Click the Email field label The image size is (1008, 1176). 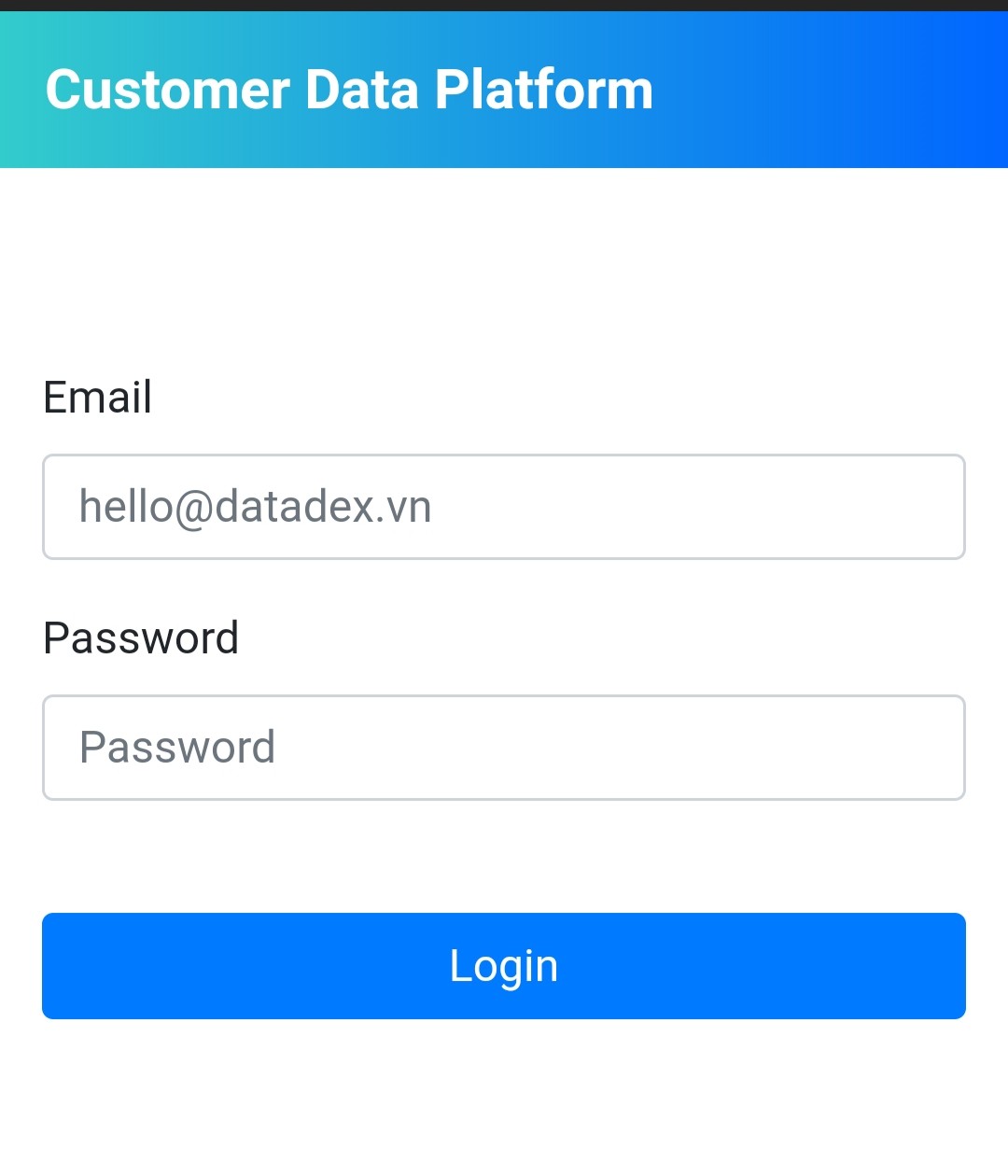98,397
